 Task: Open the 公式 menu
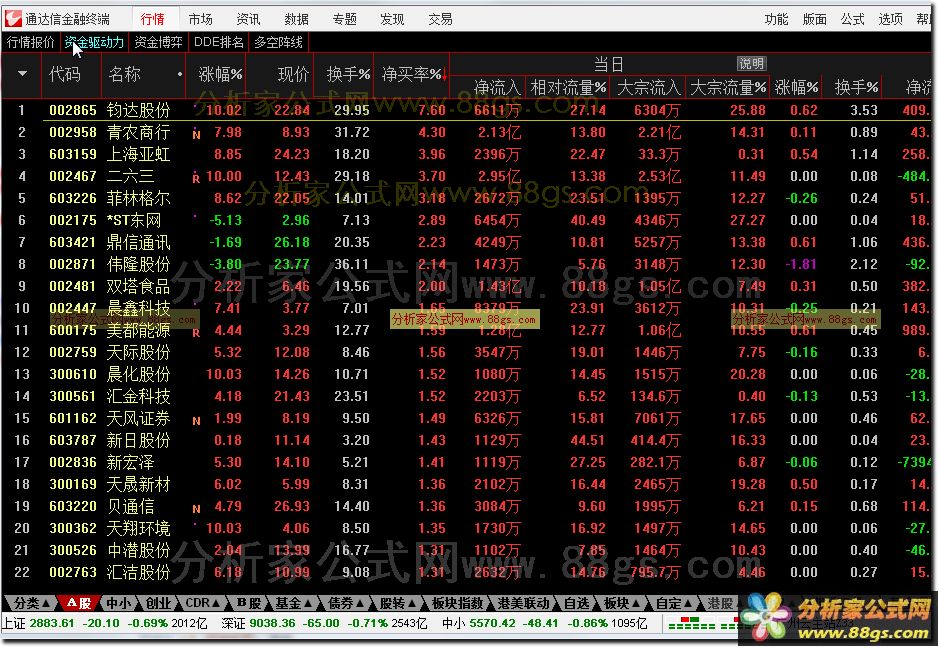(852, 19)
